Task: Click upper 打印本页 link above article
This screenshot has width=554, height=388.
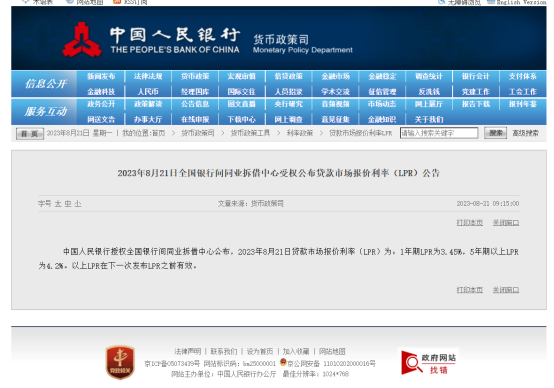Action: pos(470,223)
